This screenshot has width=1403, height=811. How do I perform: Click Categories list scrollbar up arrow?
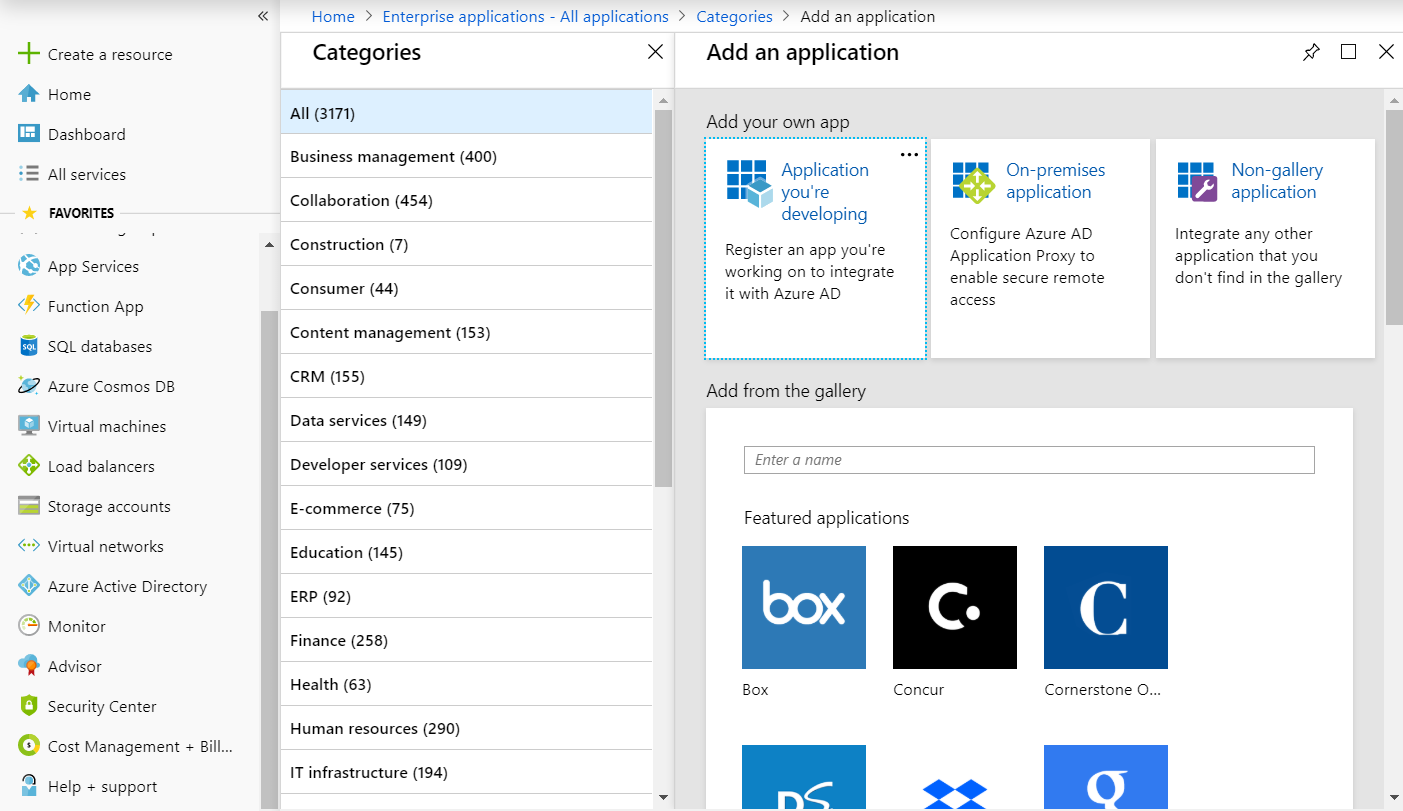click(663, 100)
